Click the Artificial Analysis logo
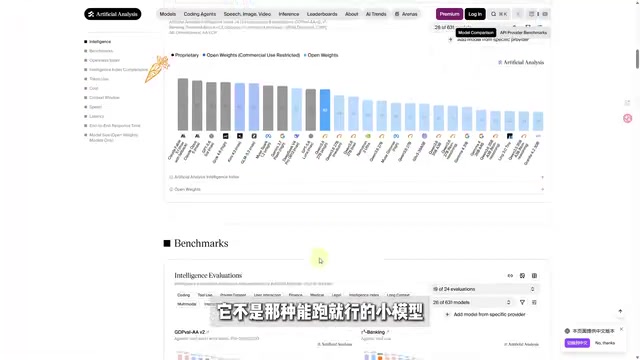640x360 pixels. point(113,14)
